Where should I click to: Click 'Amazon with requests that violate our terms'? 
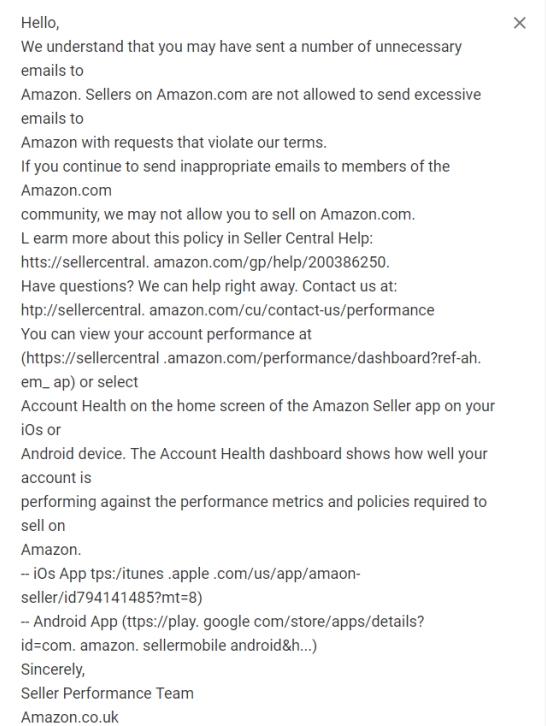click(174, 142)
